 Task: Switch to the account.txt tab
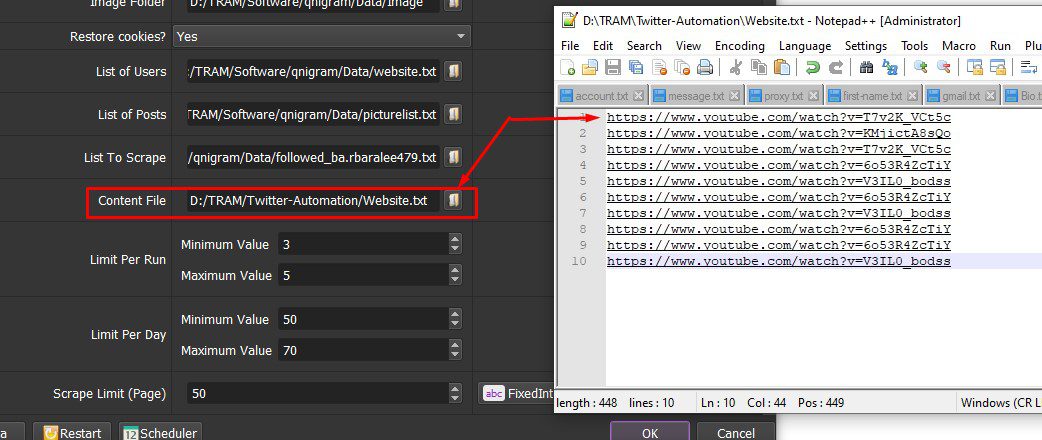pos(601,96)
